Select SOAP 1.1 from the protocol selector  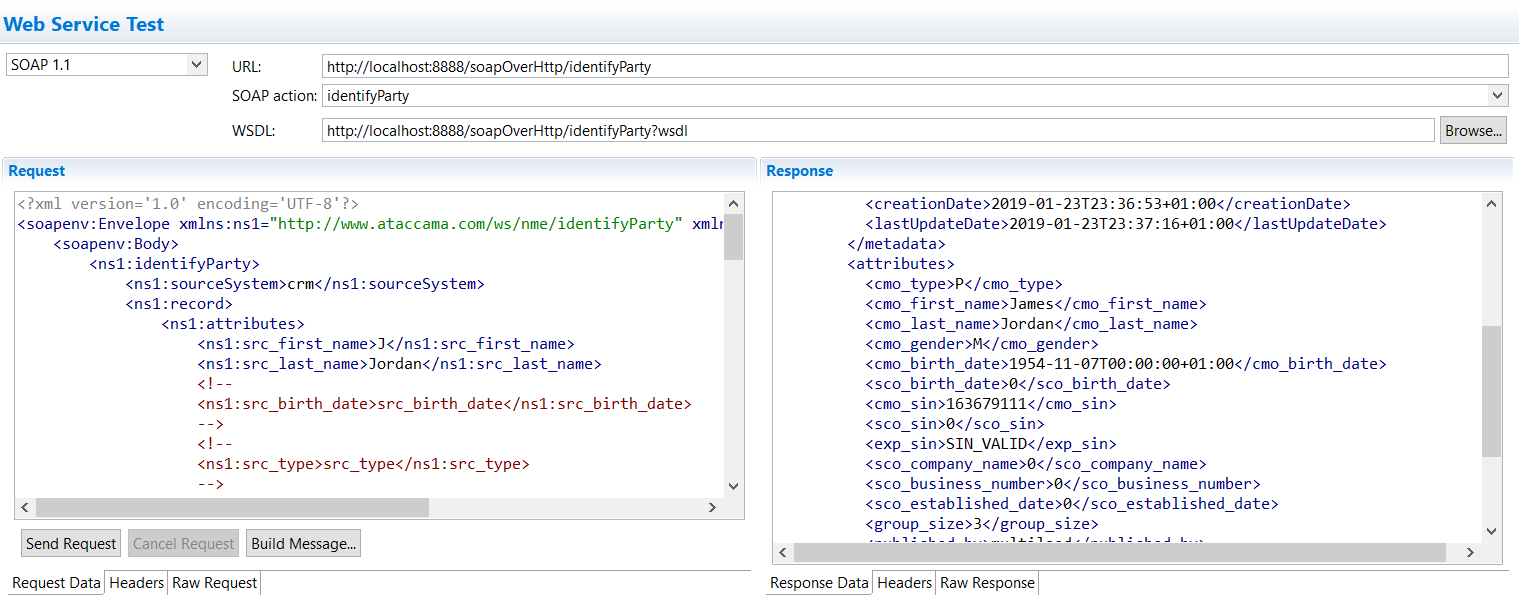tap(100, 63)
